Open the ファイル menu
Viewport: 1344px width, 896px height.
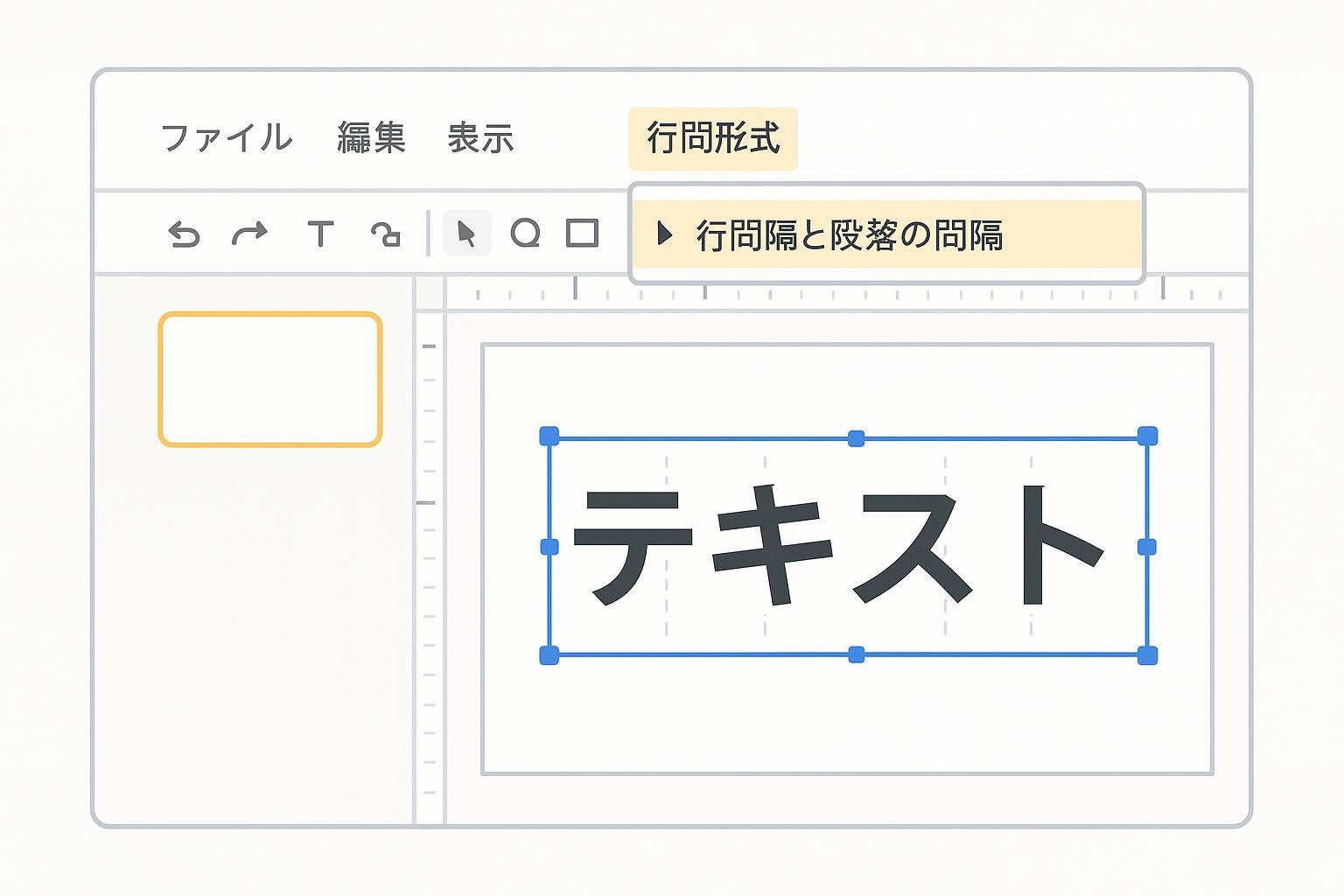[227, 138]
